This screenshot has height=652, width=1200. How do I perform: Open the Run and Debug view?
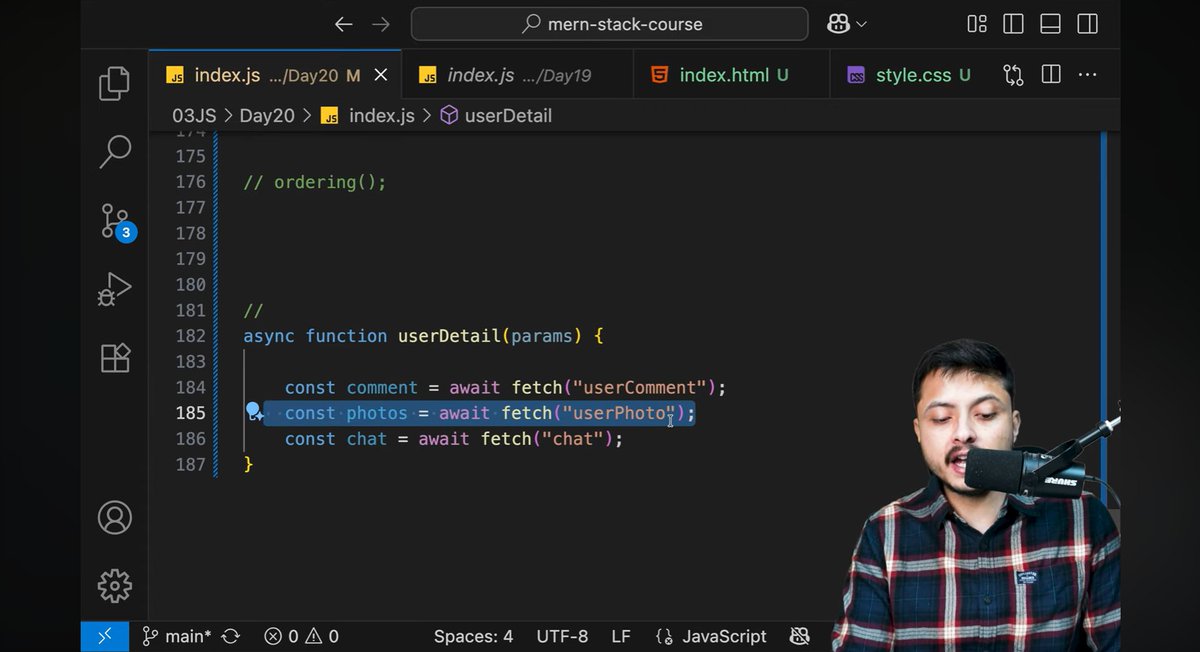coord(114,289)
